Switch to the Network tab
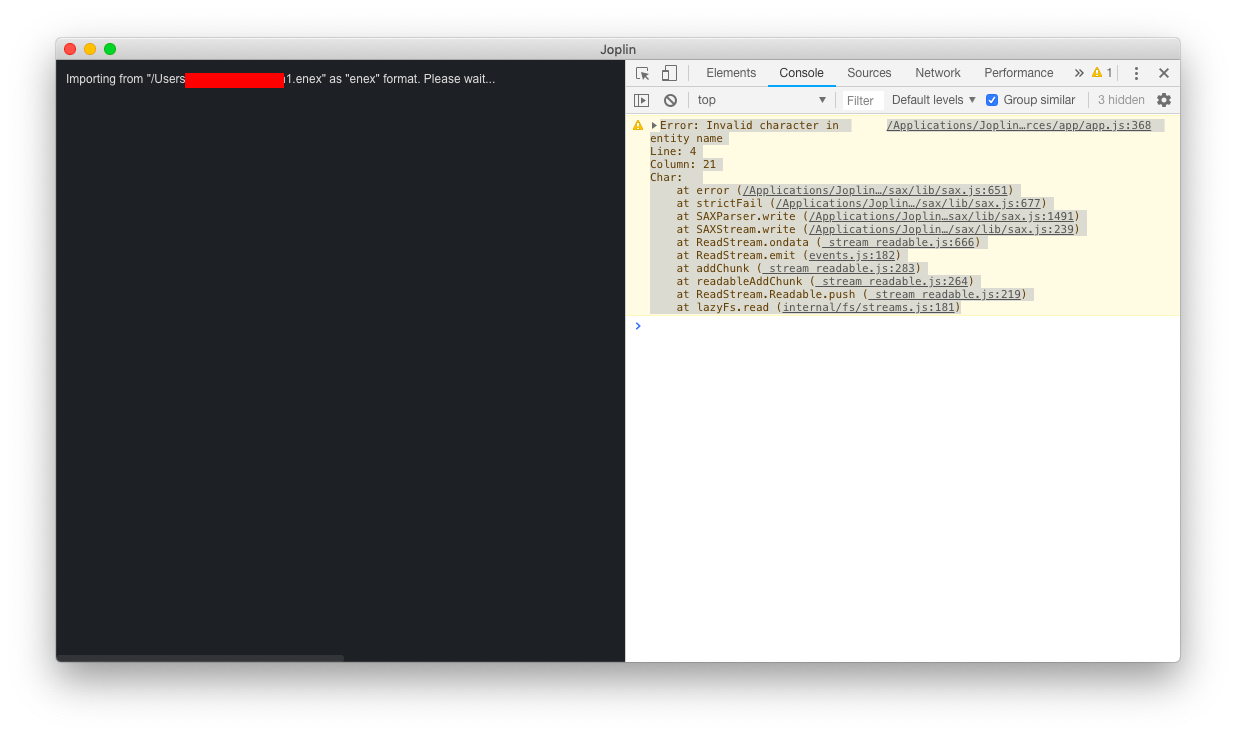The height and width of the screenshot is (736, 1236). 937,72
